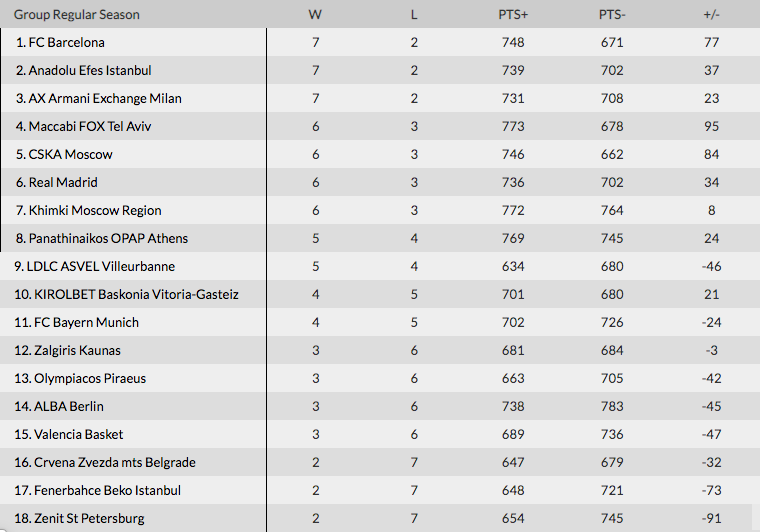760x532 pixels.
Task: Click Zenit St Petersburg team name
Action: pyautogui.click(x=85, y=519)
